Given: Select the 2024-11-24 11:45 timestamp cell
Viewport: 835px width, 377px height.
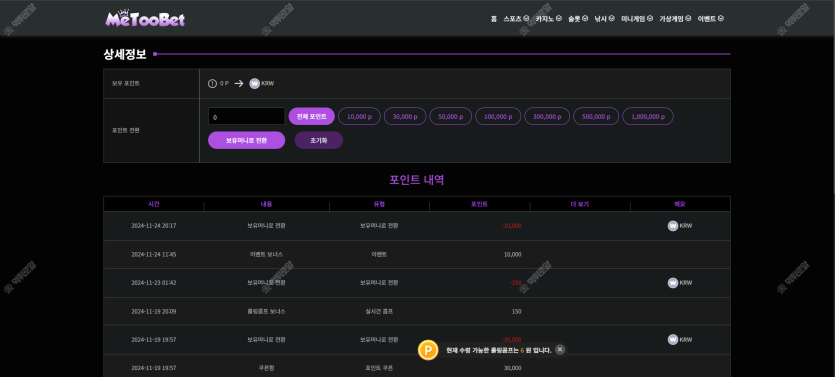Looking at the screenshot, I should coord(154,255).
